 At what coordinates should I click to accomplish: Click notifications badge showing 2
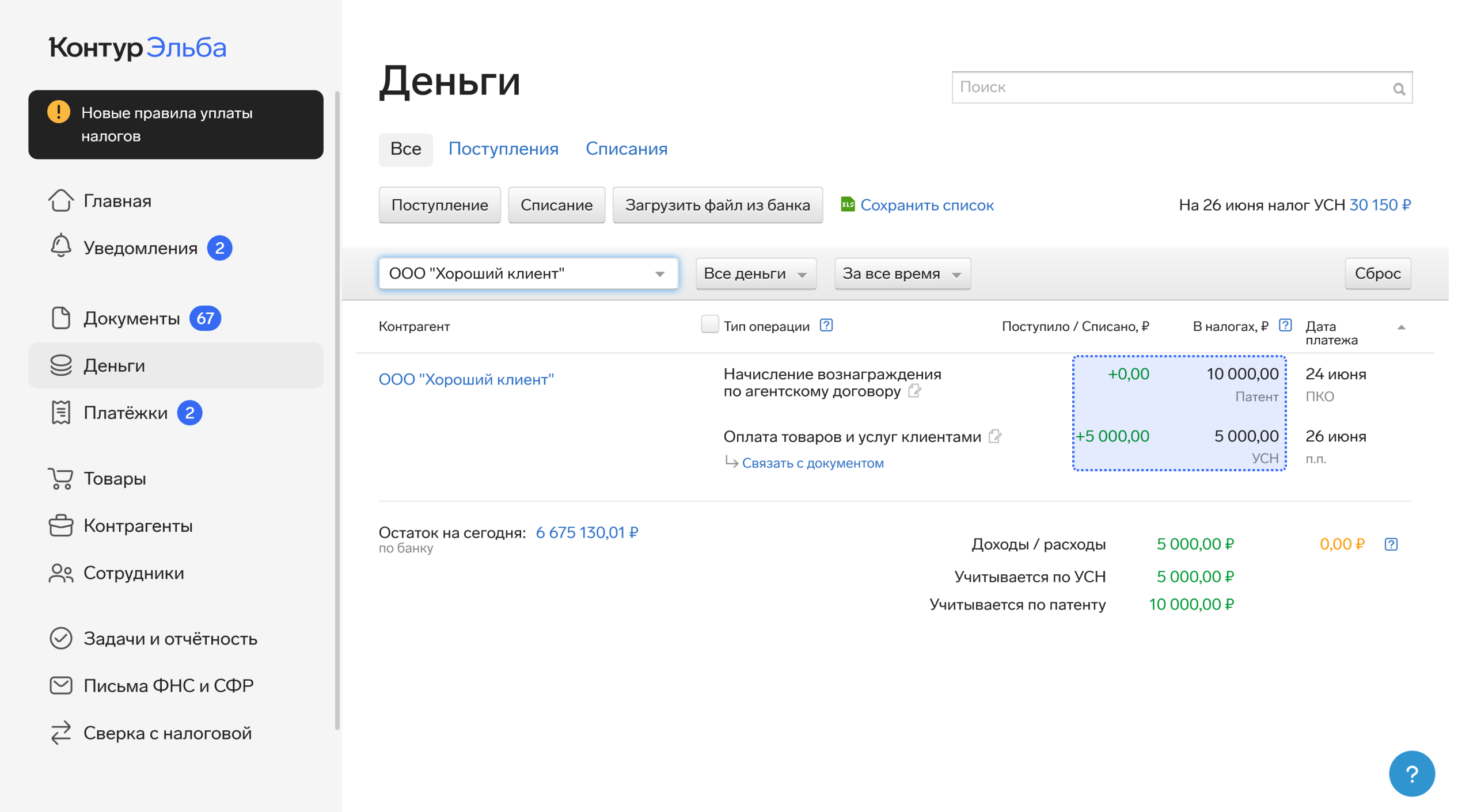219,248
